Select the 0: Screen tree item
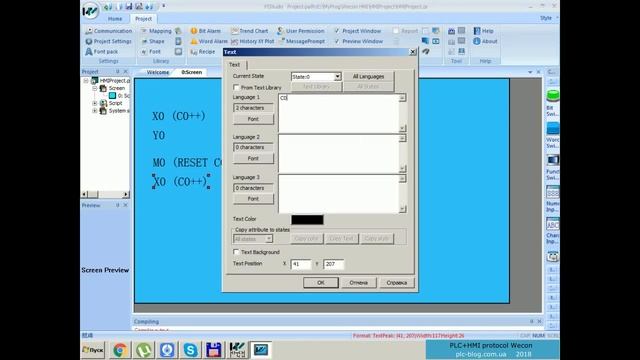Screen dimensions: 640x360 tap(119, 96)
